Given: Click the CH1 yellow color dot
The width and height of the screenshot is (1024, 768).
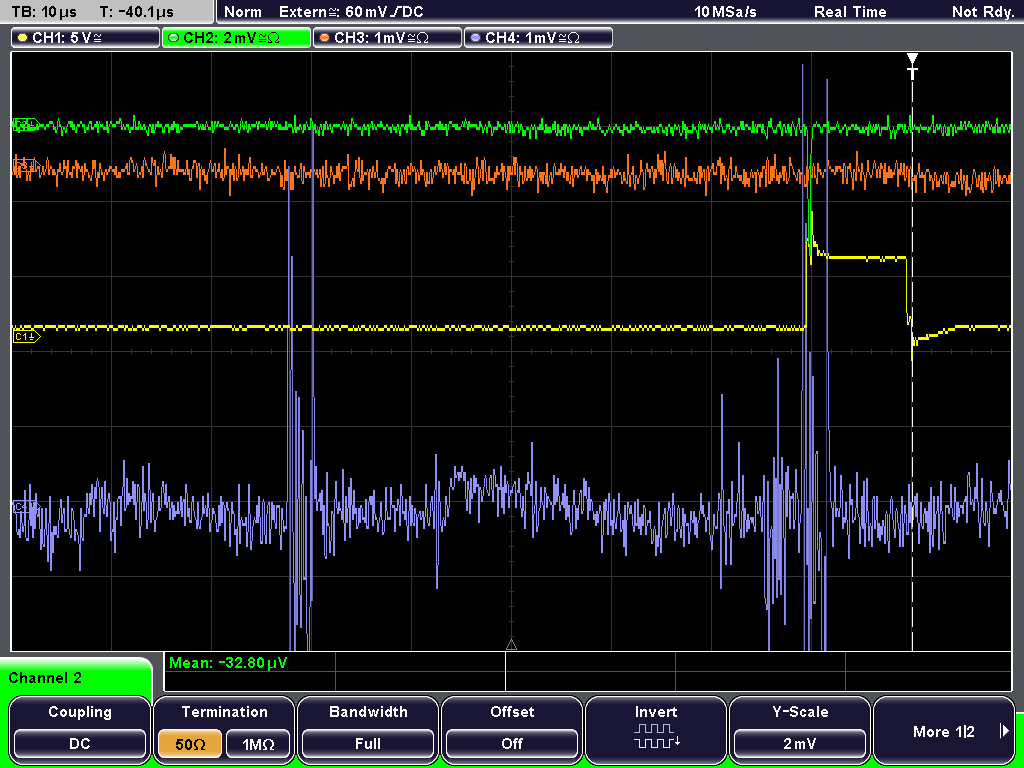Looking at the screenshot, I should (24, 38).
